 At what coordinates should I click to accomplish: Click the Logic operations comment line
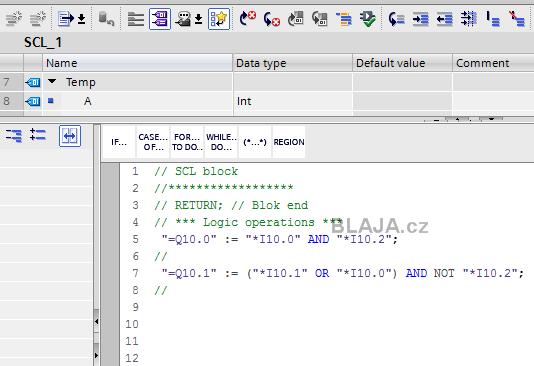(x=248, y=222)
